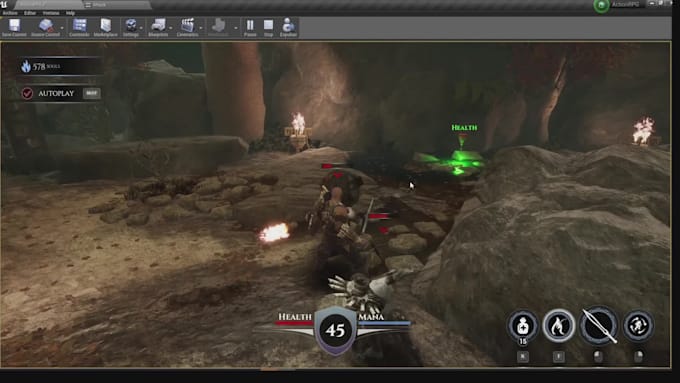The image size is (680, 383).
Task: Open the Settings toolbar icon
Action: click(x=131, y=27)
